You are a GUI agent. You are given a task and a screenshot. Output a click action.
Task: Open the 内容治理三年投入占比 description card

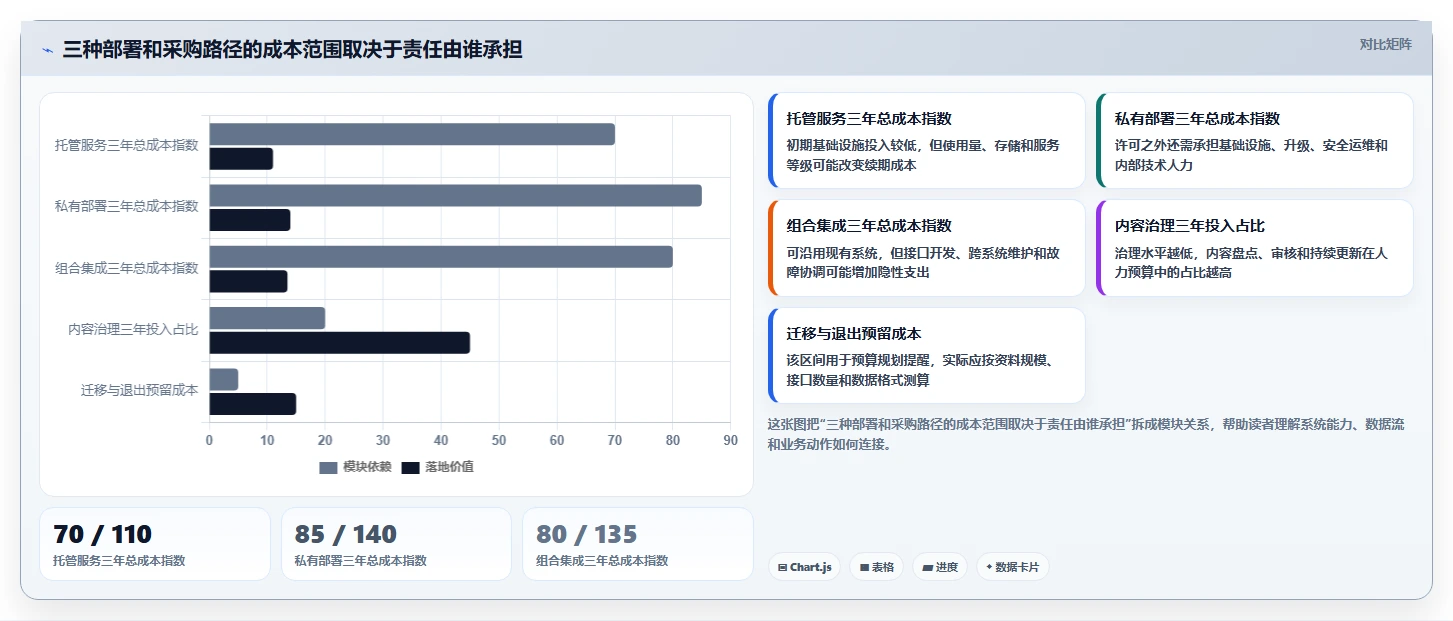click(1255, 248)
